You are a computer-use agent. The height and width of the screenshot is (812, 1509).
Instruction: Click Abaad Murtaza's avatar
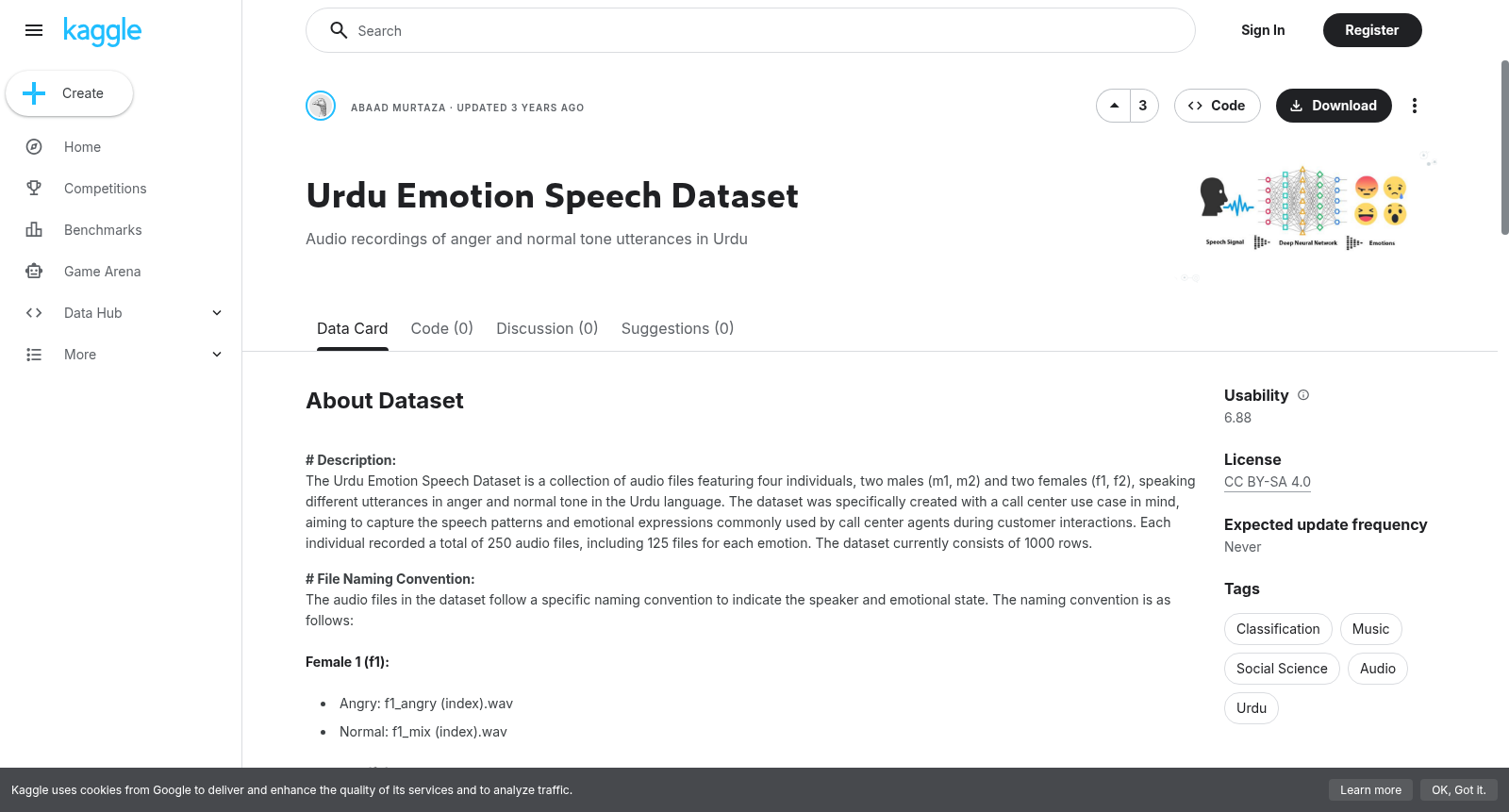click(321, 106)
